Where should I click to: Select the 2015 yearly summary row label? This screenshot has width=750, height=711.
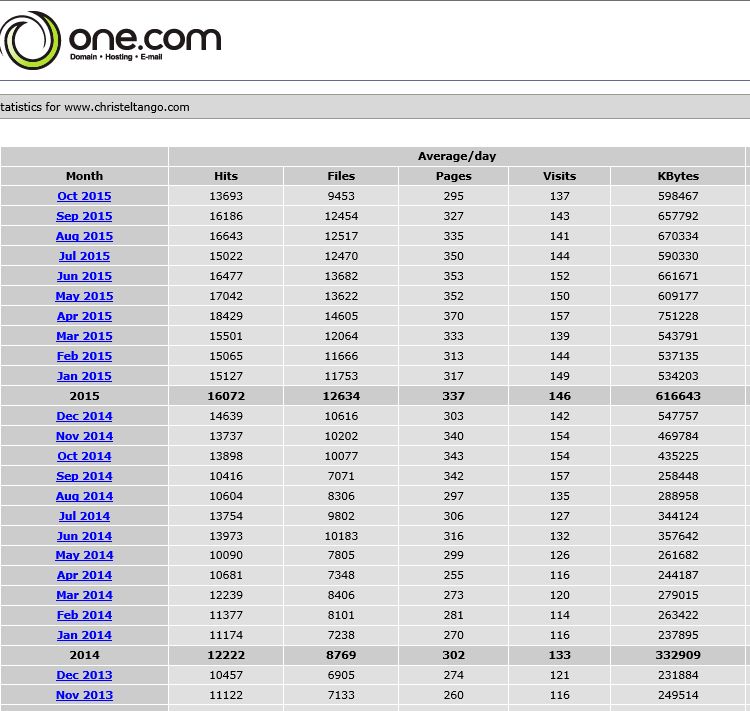84,396
